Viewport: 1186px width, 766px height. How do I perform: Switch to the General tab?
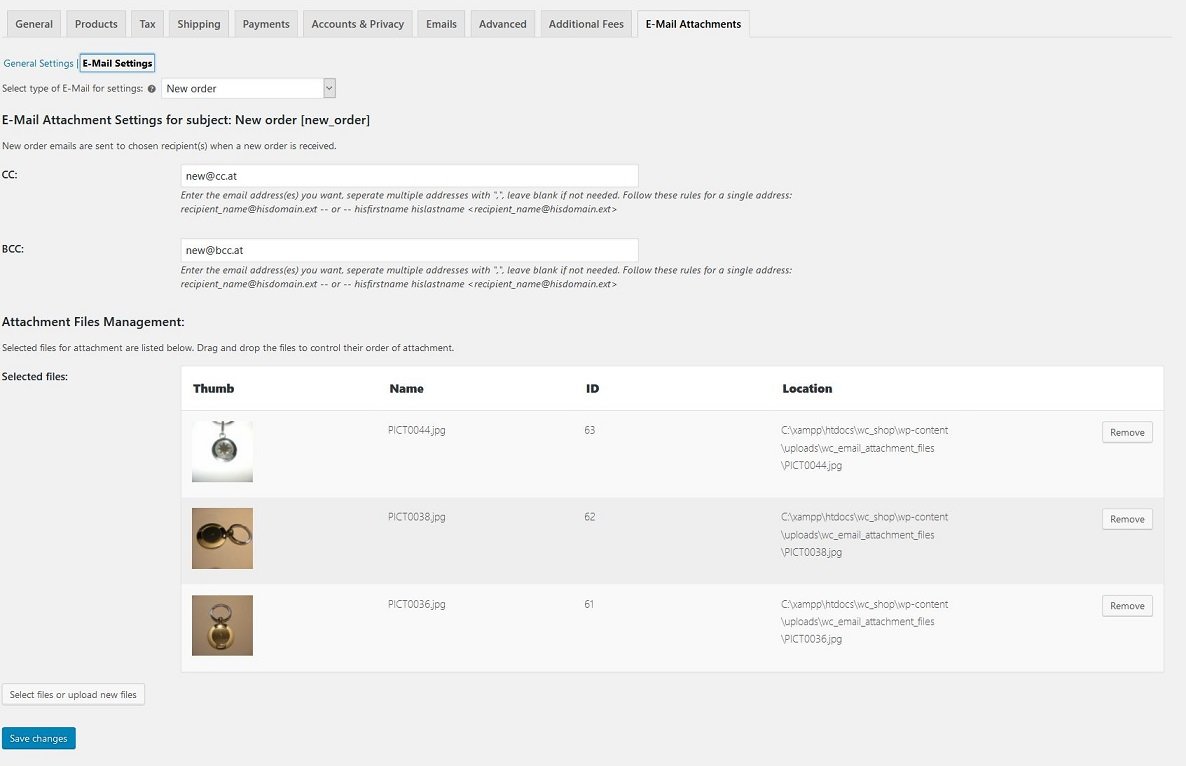click(x=33, y=23)
